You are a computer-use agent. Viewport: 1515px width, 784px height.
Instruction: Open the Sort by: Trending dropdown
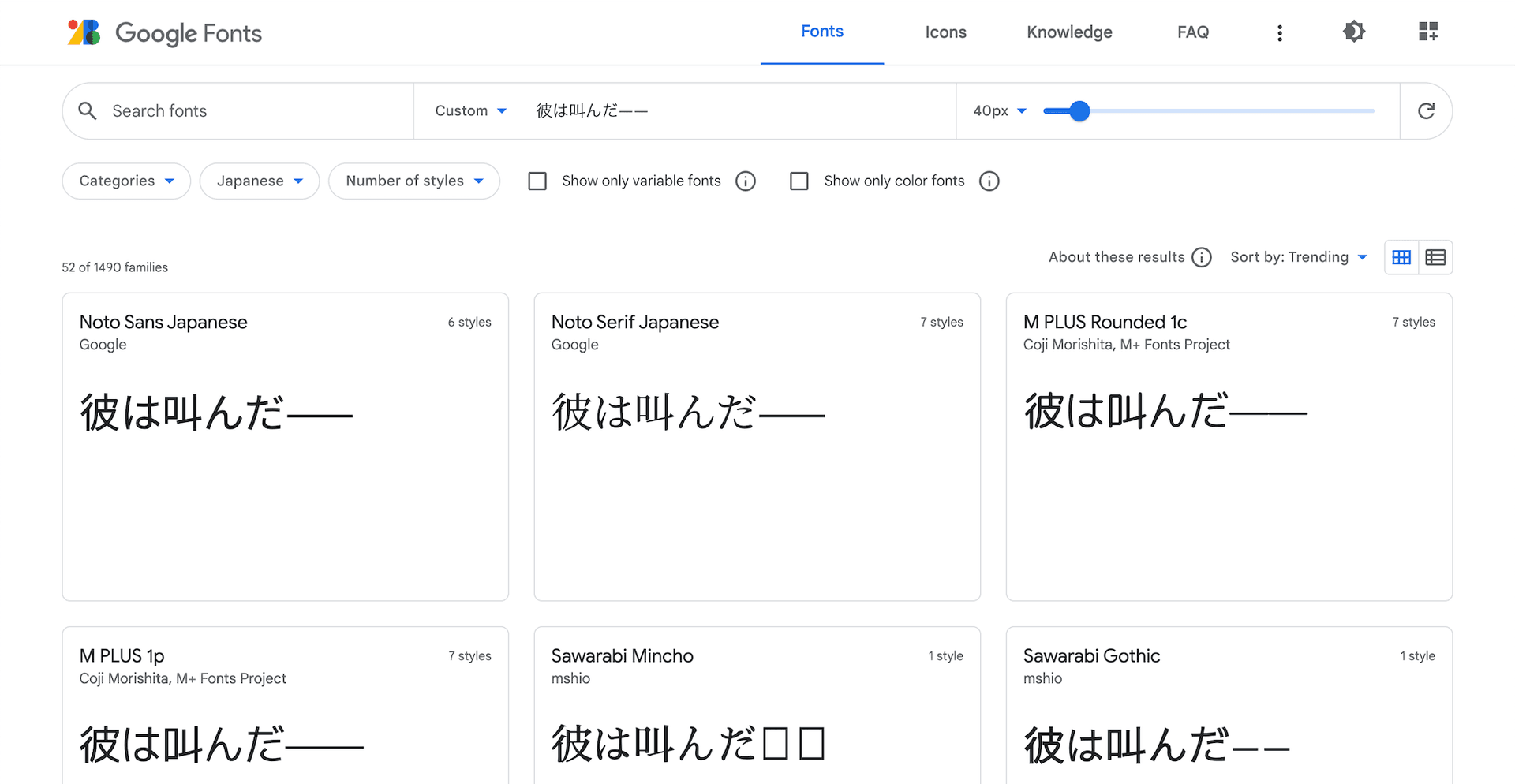(1299, 257)
